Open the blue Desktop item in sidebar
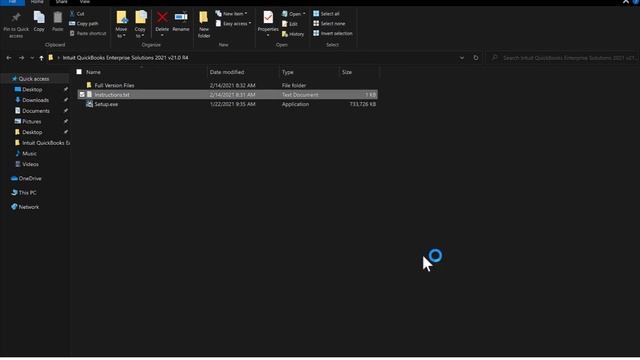Image resolution: width=640 pixels, height=360 pixels. tap(32, 89)
